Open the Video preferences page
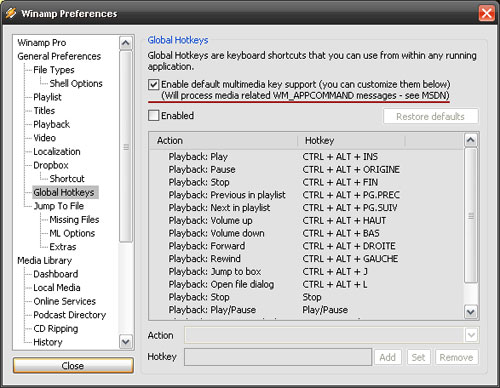The height and width of the screenshot is (388, 500). 44,138
